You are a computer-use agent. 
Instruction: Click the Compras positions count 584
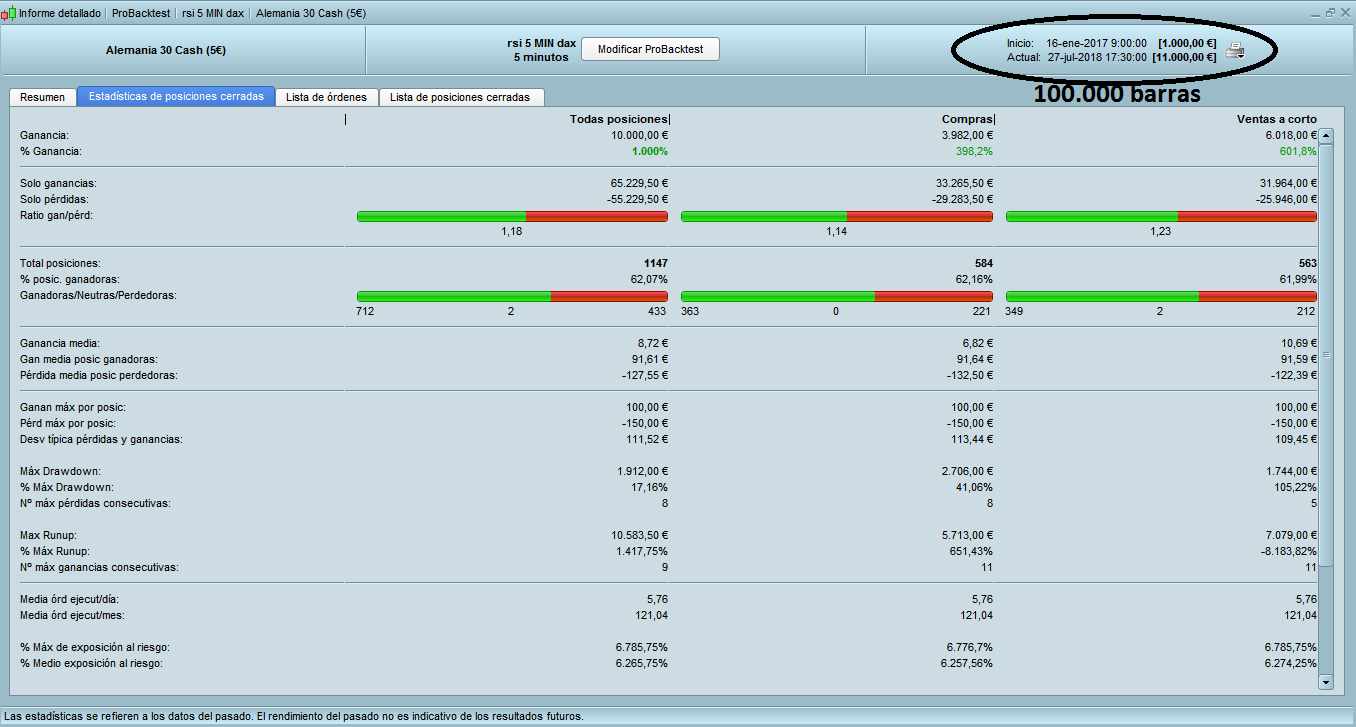(x=982, y=263)
